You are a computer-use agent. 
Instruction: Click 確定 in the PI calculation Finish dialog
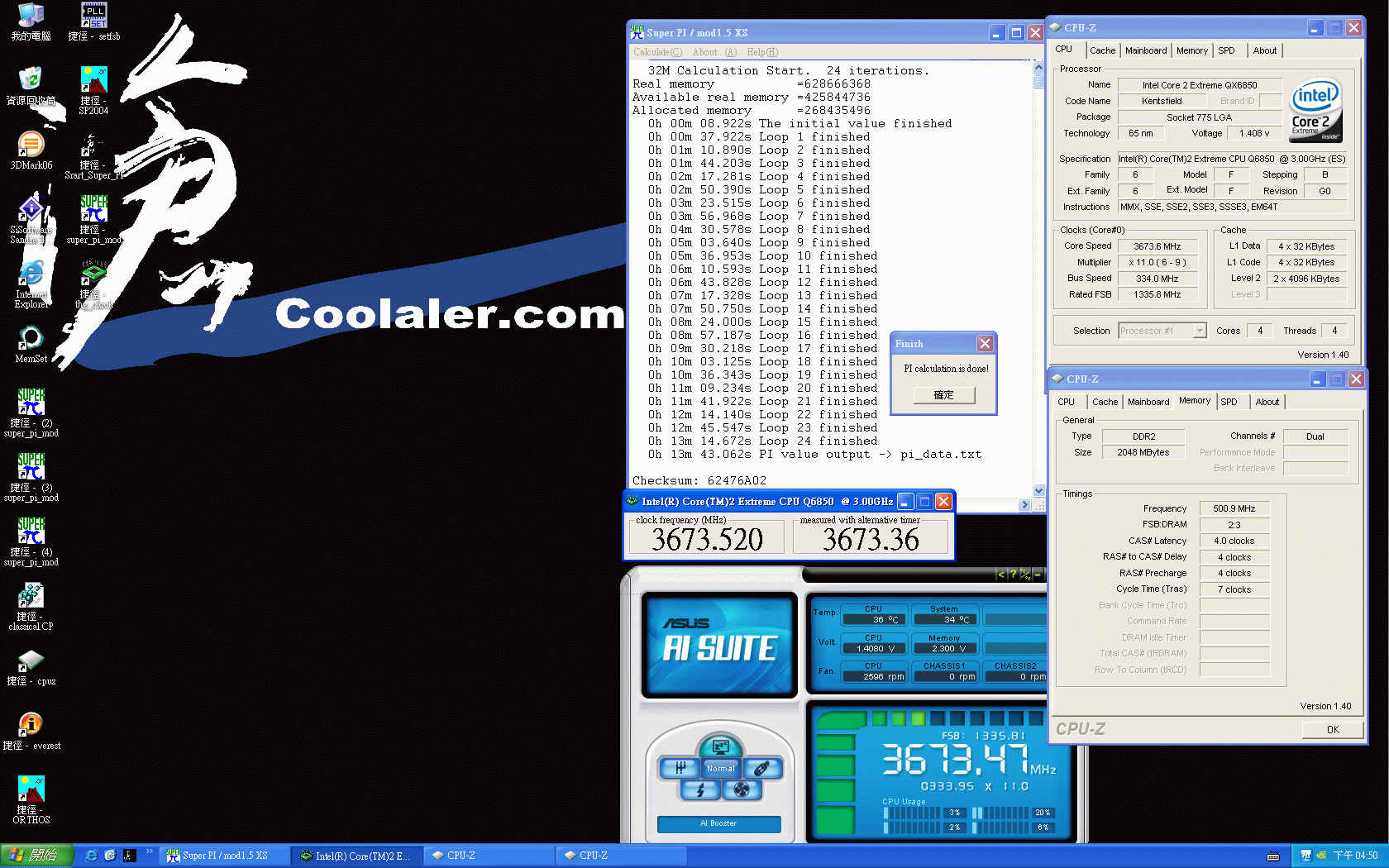tap(943, 395)
